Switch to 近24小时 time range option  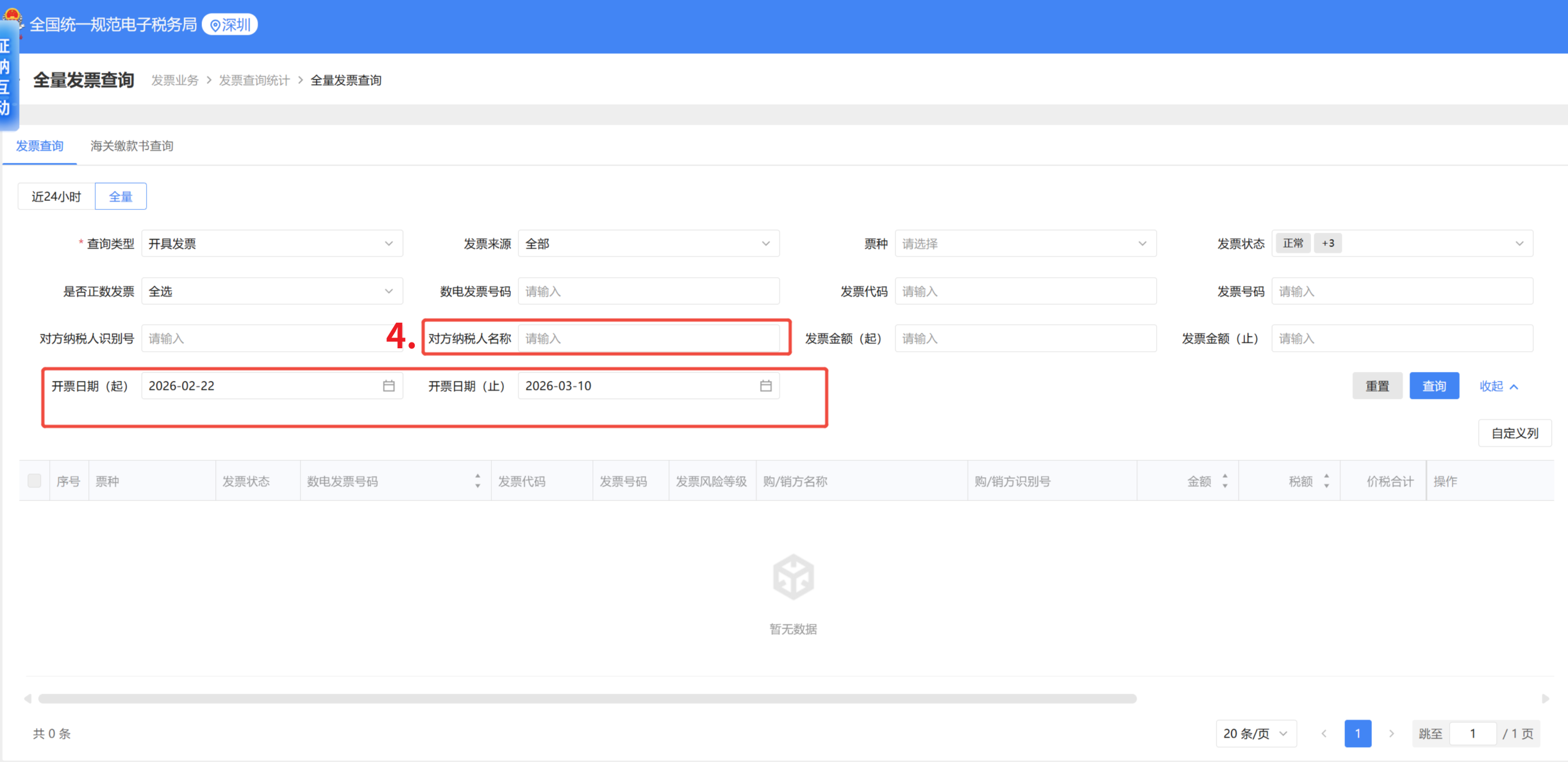point(56,196)
